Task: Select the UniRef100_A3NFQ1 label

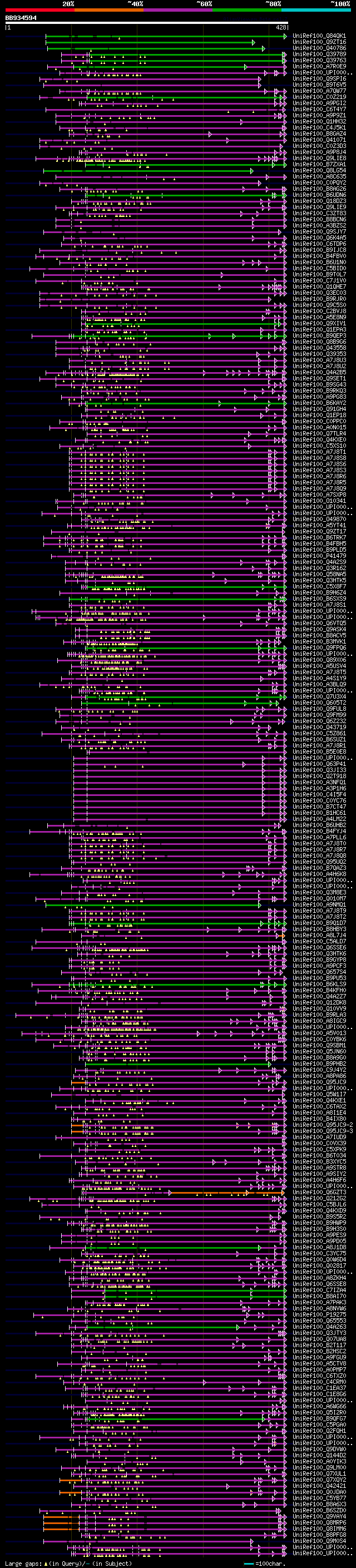Action: 319,782
